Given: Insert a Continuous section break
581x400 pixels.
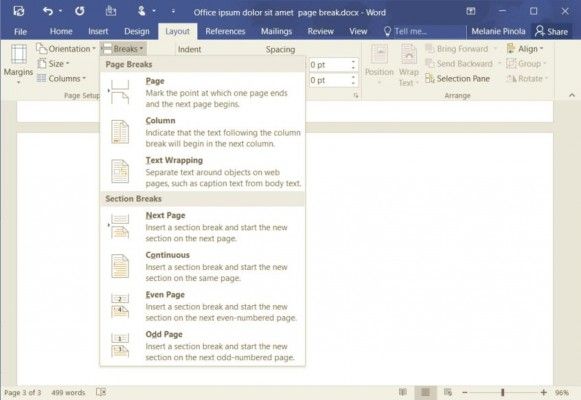Looking at the screenshot, I should (x=202, y=266).
